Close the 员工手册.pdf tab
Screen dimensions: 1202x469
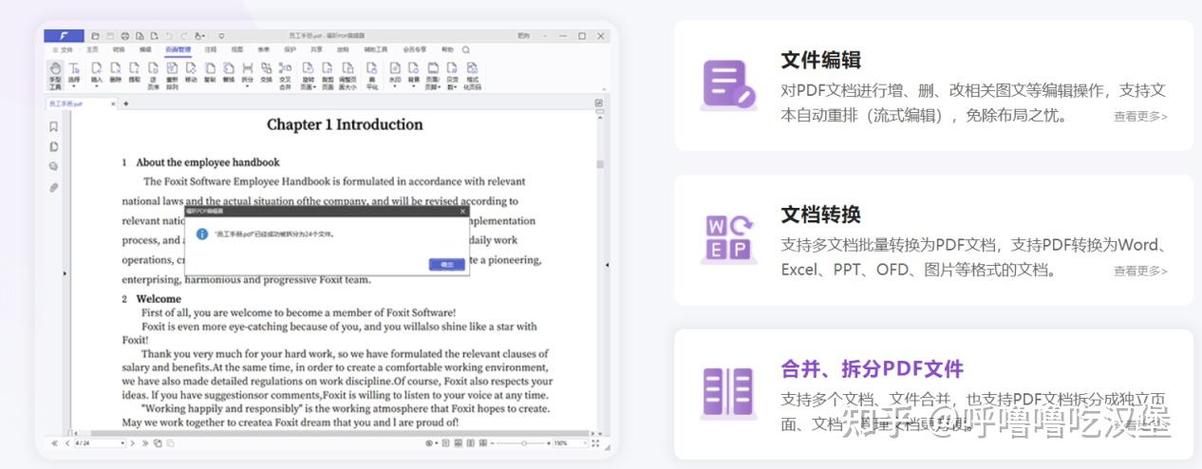coord(113,103)
